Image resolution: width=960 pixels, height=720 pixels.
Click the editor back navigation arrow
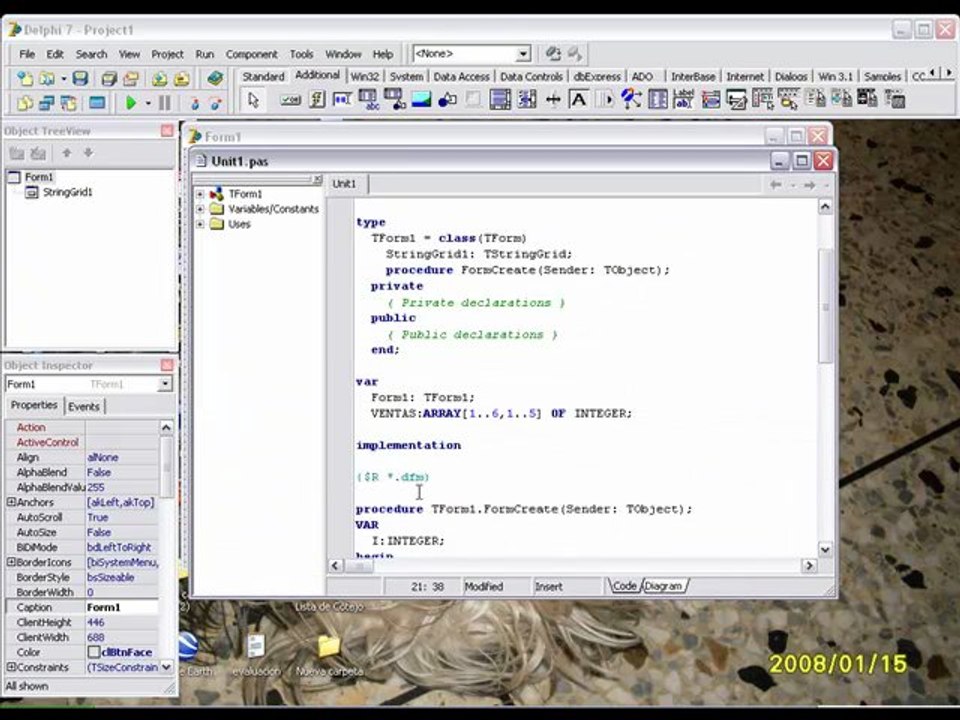pyautogui.click(x=776, y=185)
